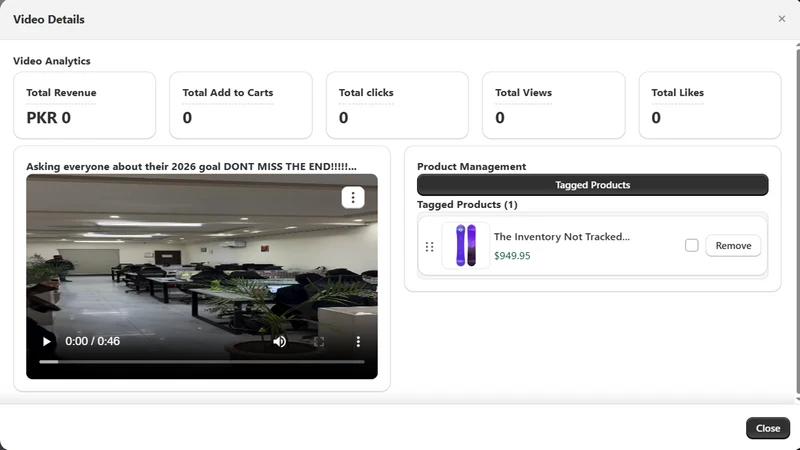Viewport: 800px width, 450px height.
Task: Close the Video Details dialog with X
Action: point(782,19)
